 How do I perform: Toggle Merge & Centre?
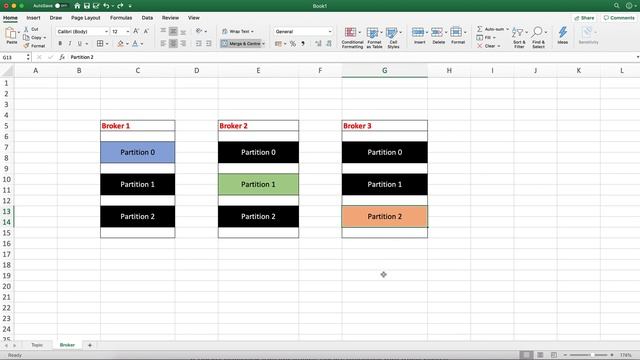coord(242,44)
